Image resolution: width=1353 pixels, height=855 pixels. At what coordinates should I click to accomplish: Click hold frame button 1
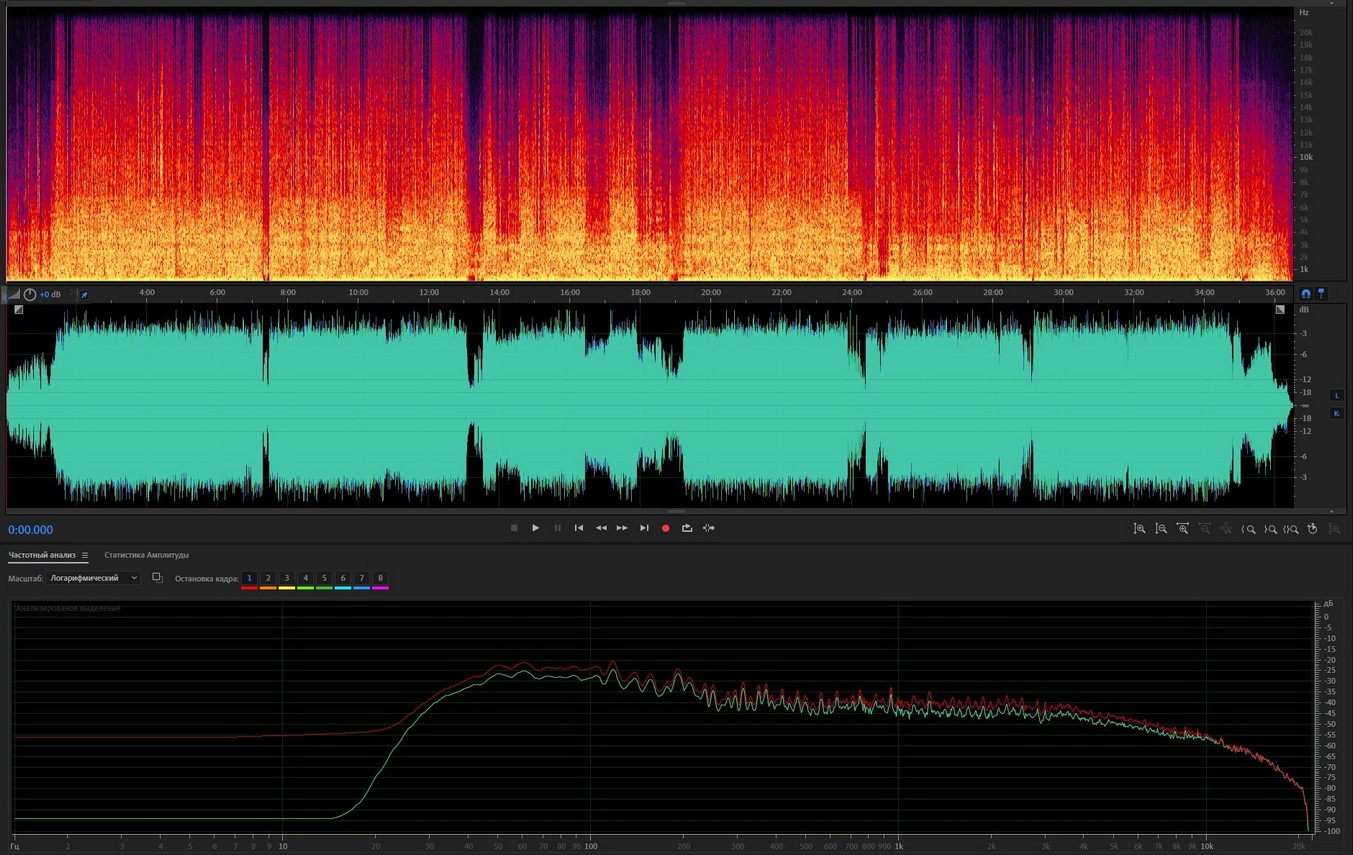249,578
